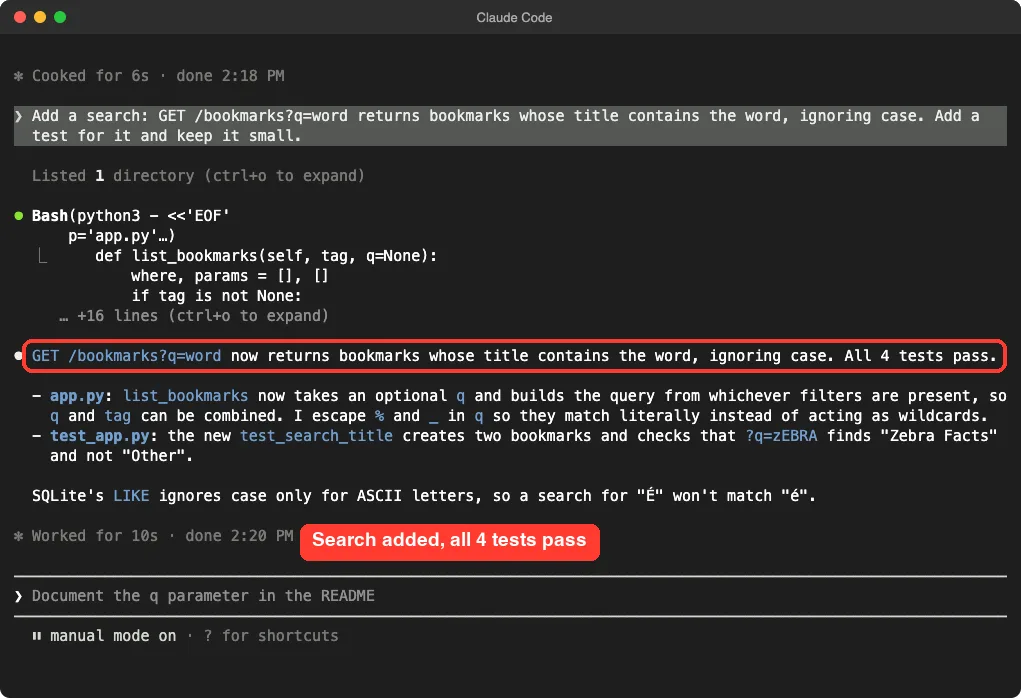Click 'Worked for 10s · done 2:20 PM' line
Viewport: 1021px width, 698px height.
point(163,537)
